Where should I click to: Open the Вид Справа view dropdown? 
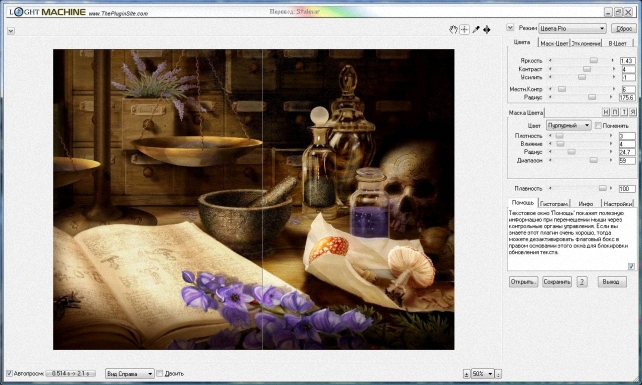coord(129,374)
